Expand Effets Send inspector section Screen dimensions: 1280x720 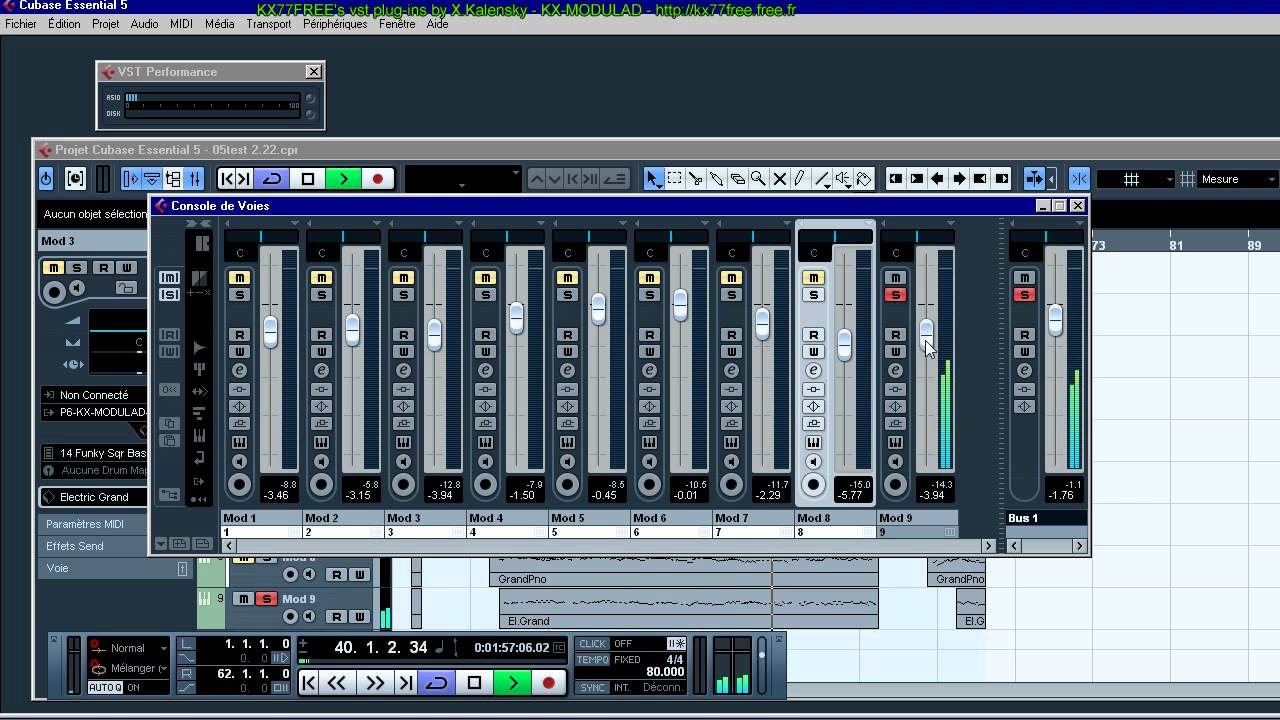tap(94, 546)
